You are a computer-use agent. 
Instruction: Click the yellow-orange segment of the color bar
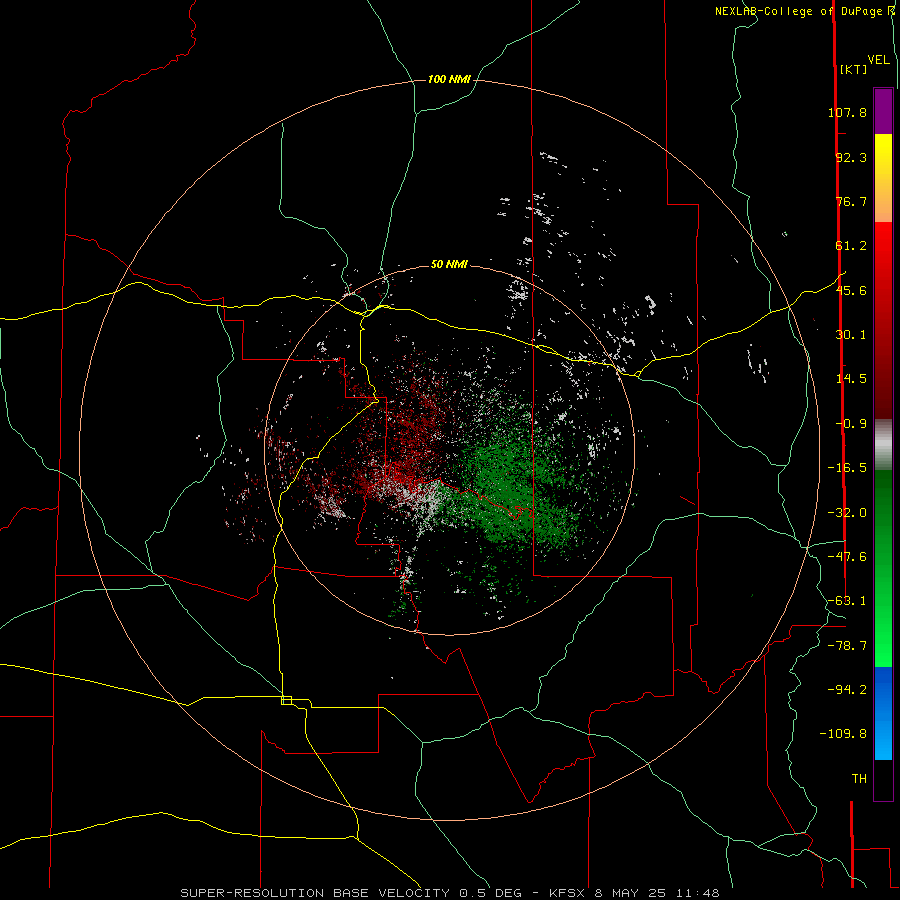point(883,178)
